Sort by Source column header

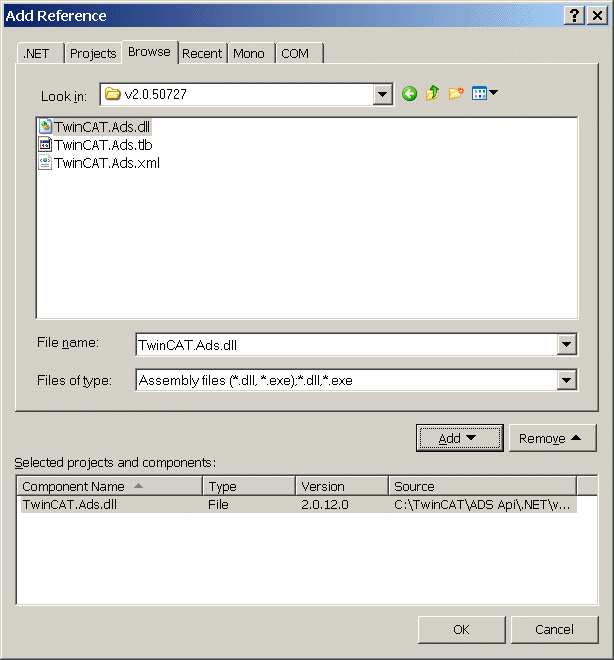[483, 486]
